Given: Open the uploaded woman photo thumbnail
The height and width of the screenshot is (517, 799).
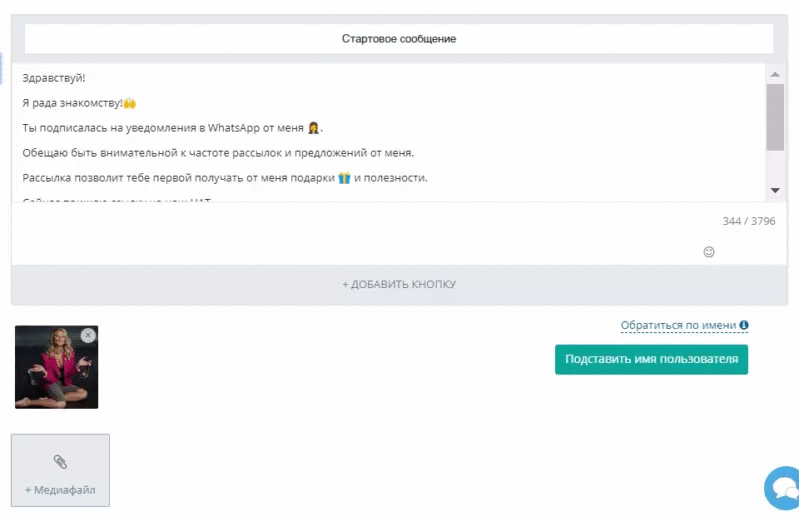Looking at the screenshot, I should [x=56, y=367].
